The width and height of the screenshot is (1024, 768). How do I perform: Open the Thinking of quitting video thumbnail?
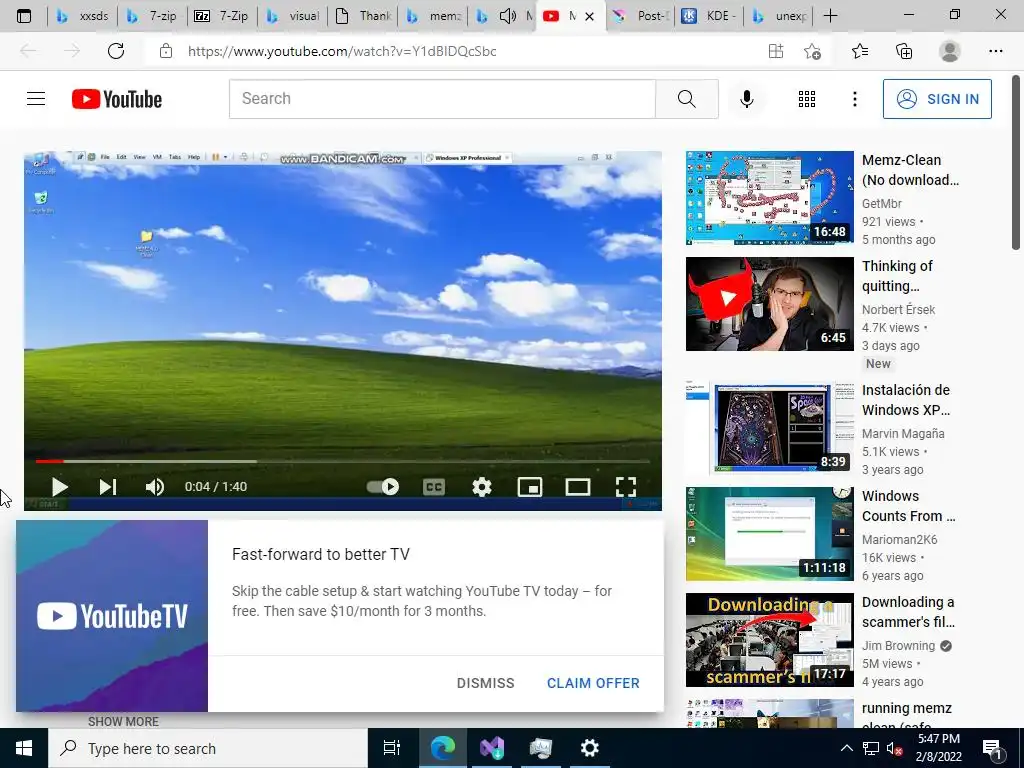769,304
